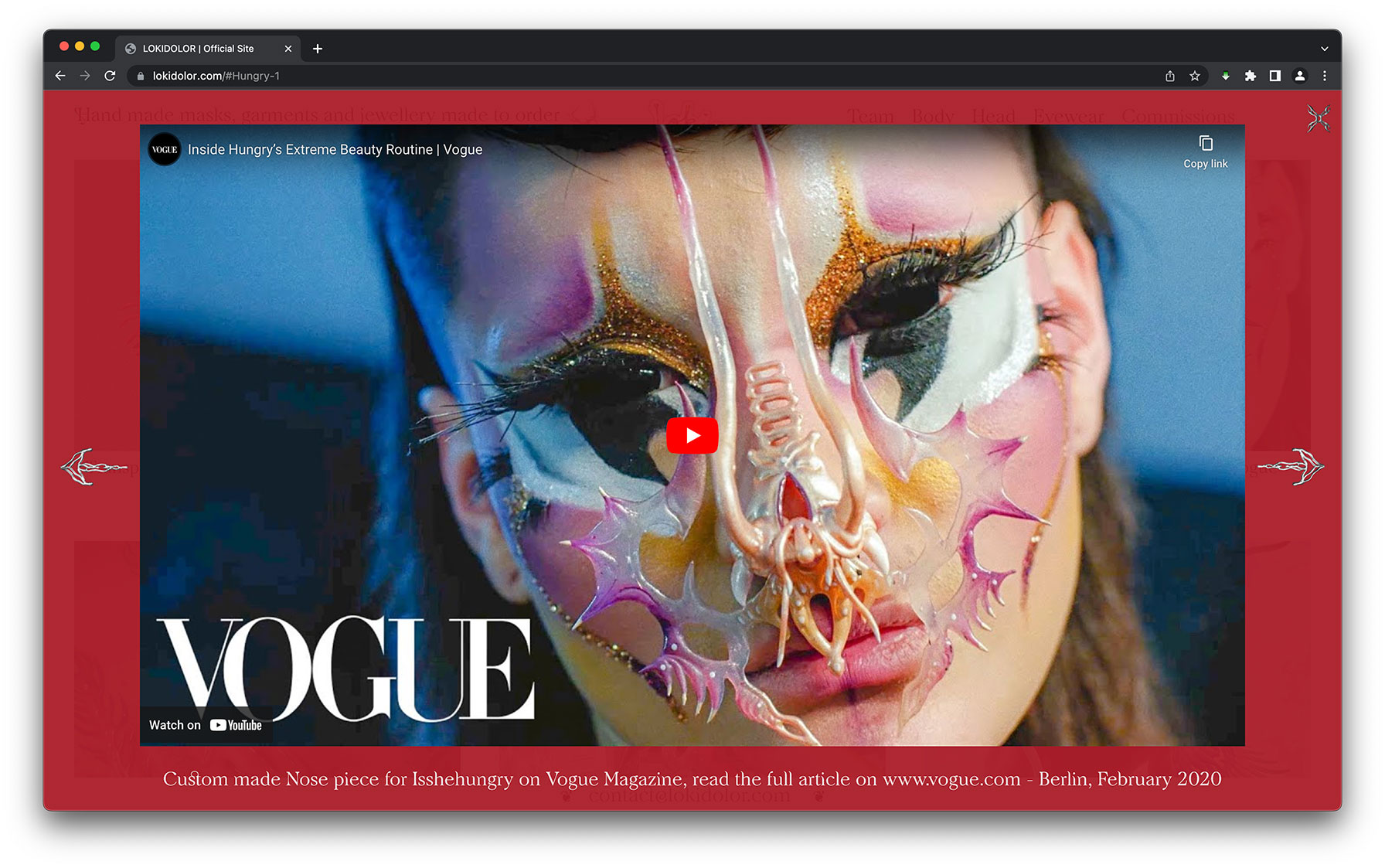Click the large VOGUE logo in video
Screen dimensions: 1385x868
(345, 669)
